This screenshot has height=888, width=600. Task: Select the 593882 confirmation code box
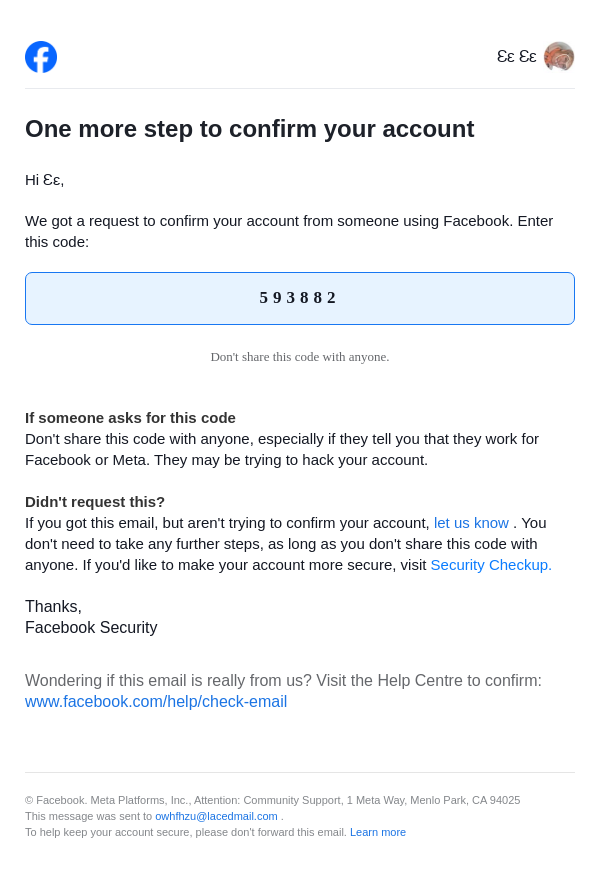pyautogui.click(x=299, y=298)
